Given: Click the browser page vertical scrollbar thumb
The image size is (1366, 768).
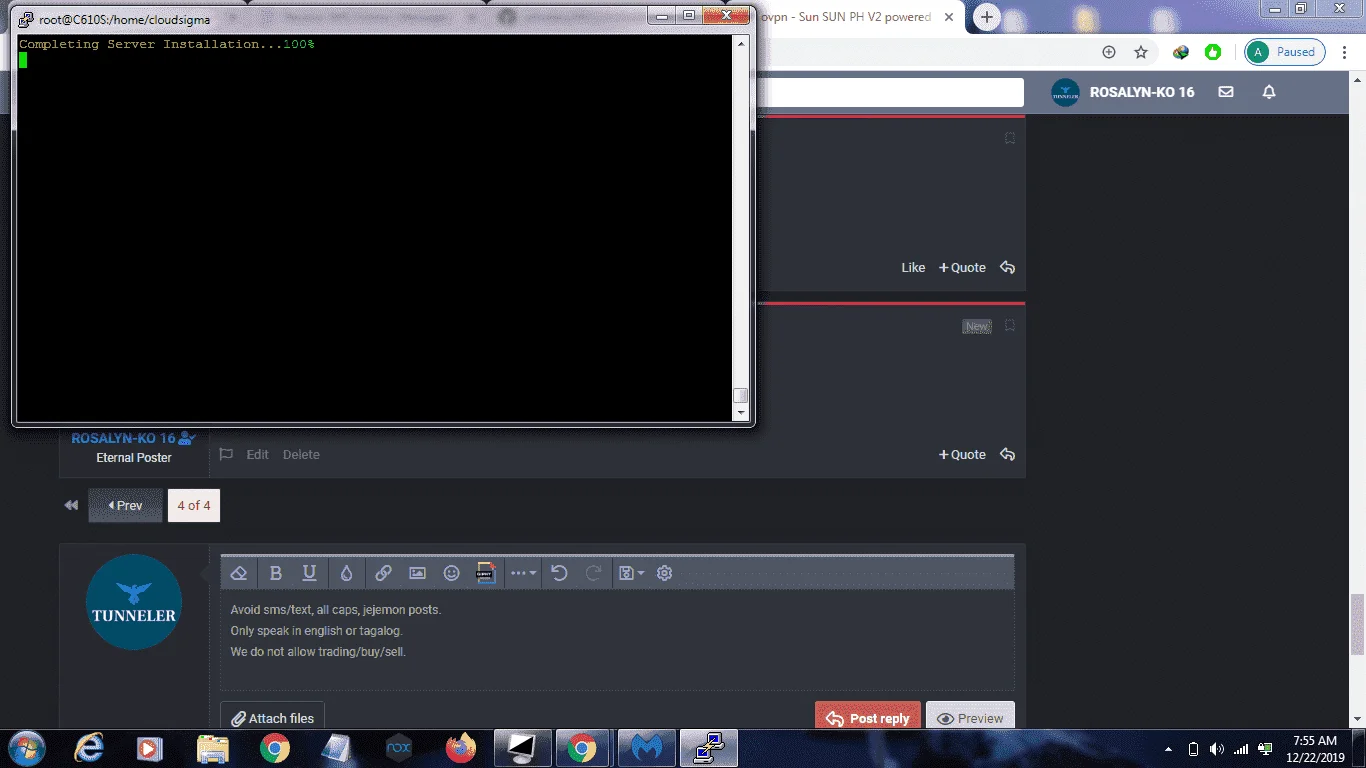Looking at the screenshot, I should 1357,624.
